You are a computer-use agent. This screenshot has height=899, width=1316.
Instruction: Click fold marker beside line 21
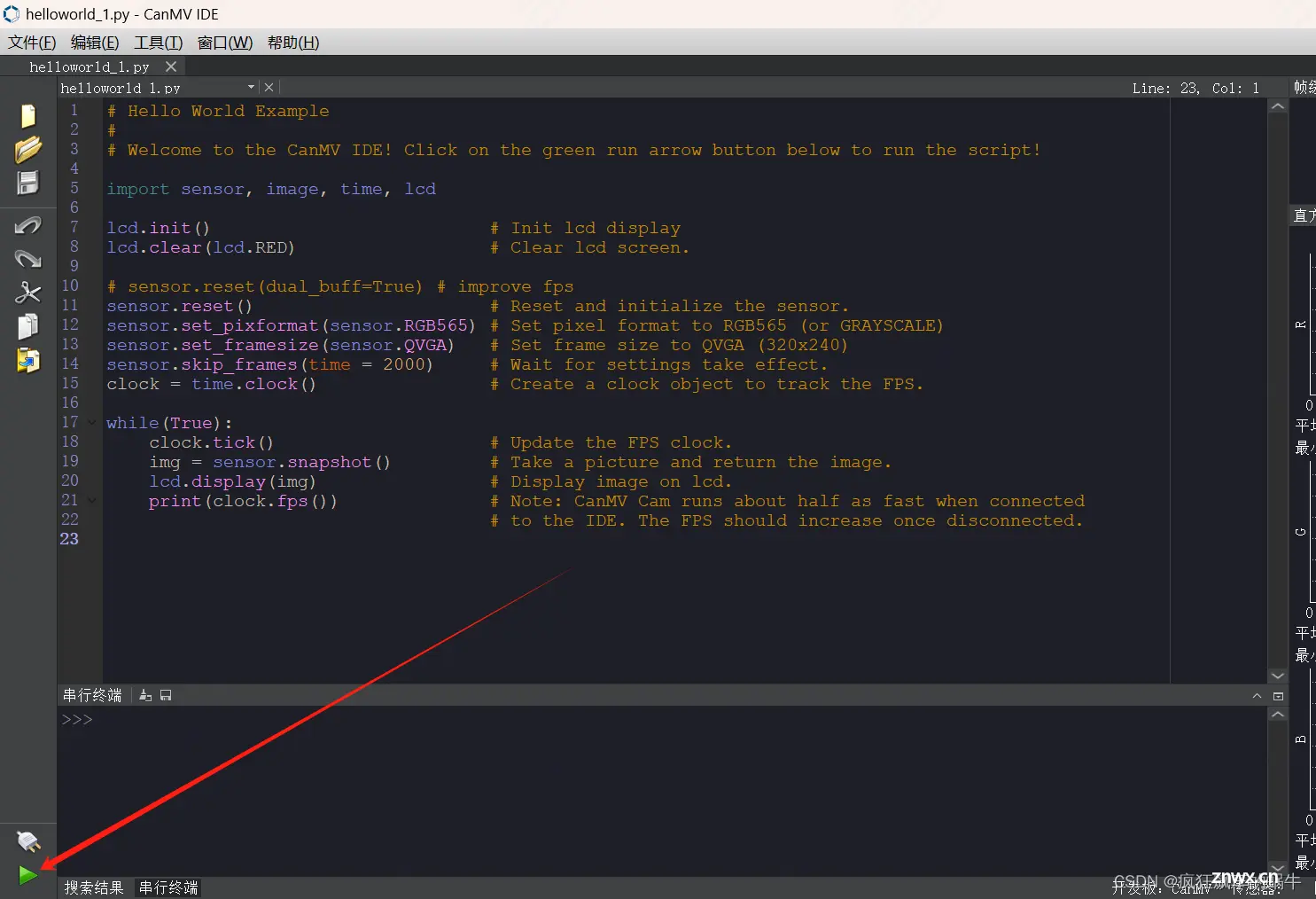(91, 501)
